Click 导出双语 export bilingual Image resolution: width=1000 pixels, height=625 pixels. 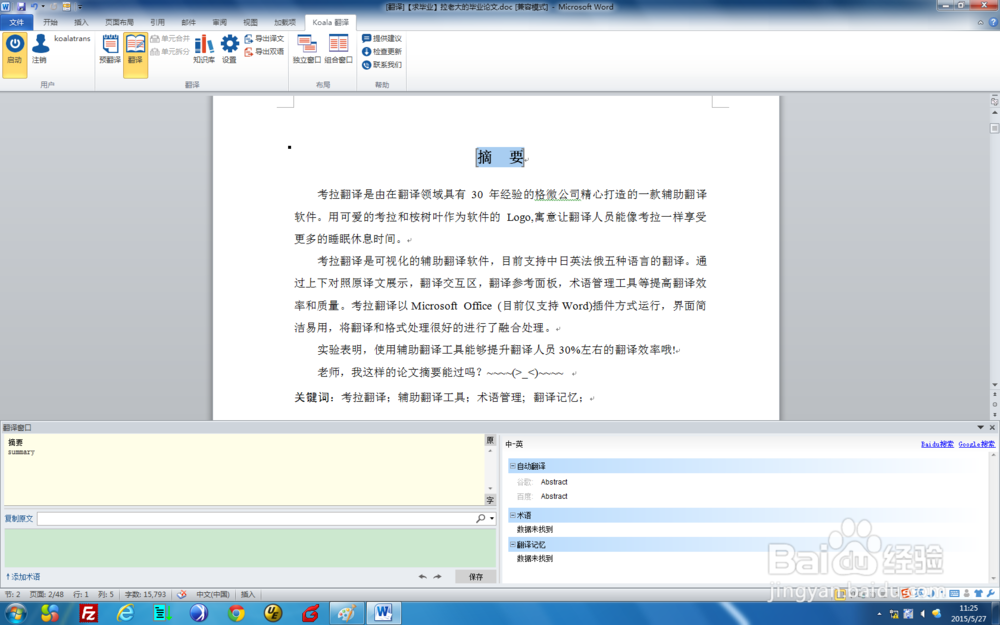click(x=264, y=52)
